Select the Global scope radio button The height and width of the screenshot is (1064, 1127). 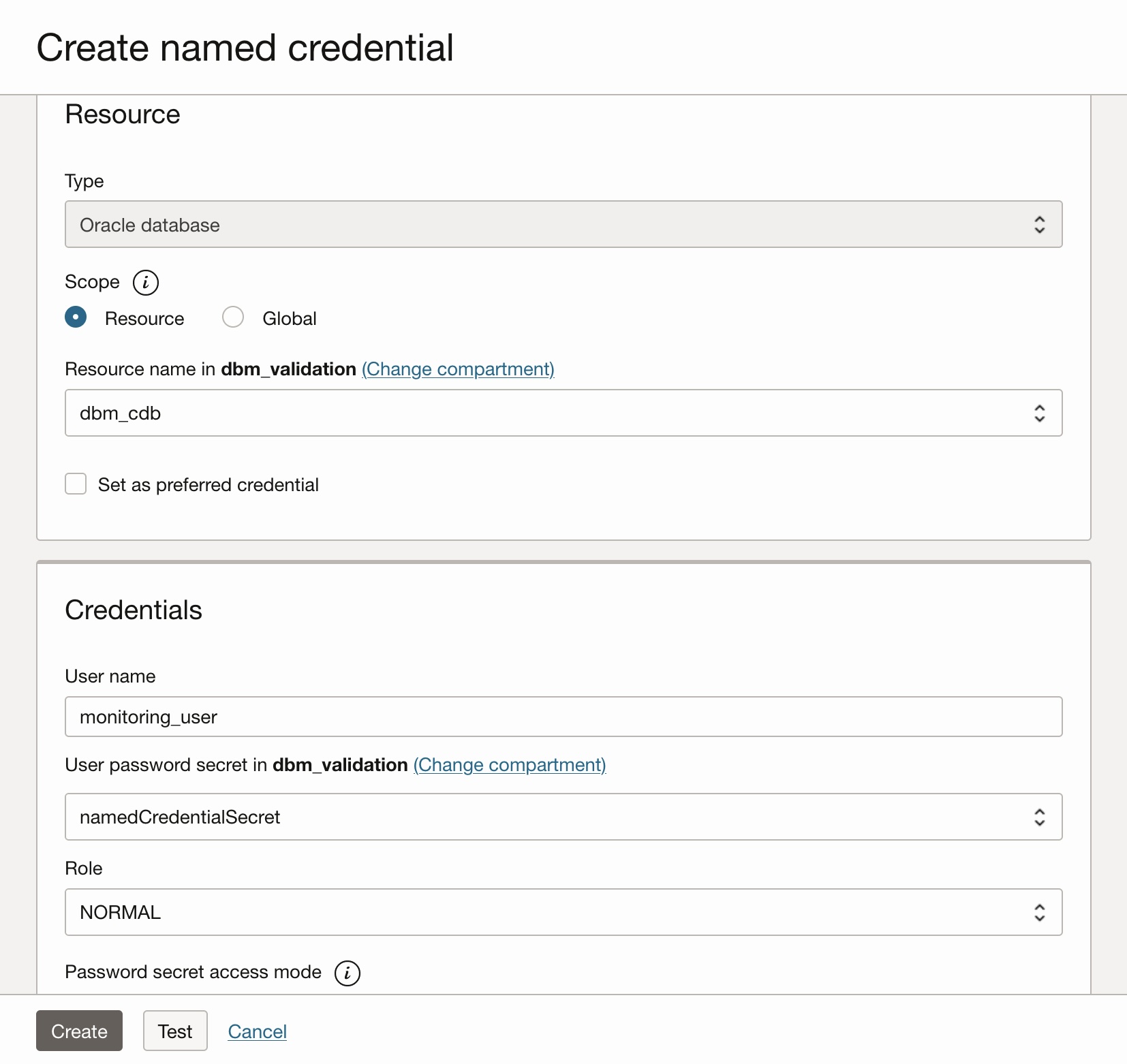[233, 317]
